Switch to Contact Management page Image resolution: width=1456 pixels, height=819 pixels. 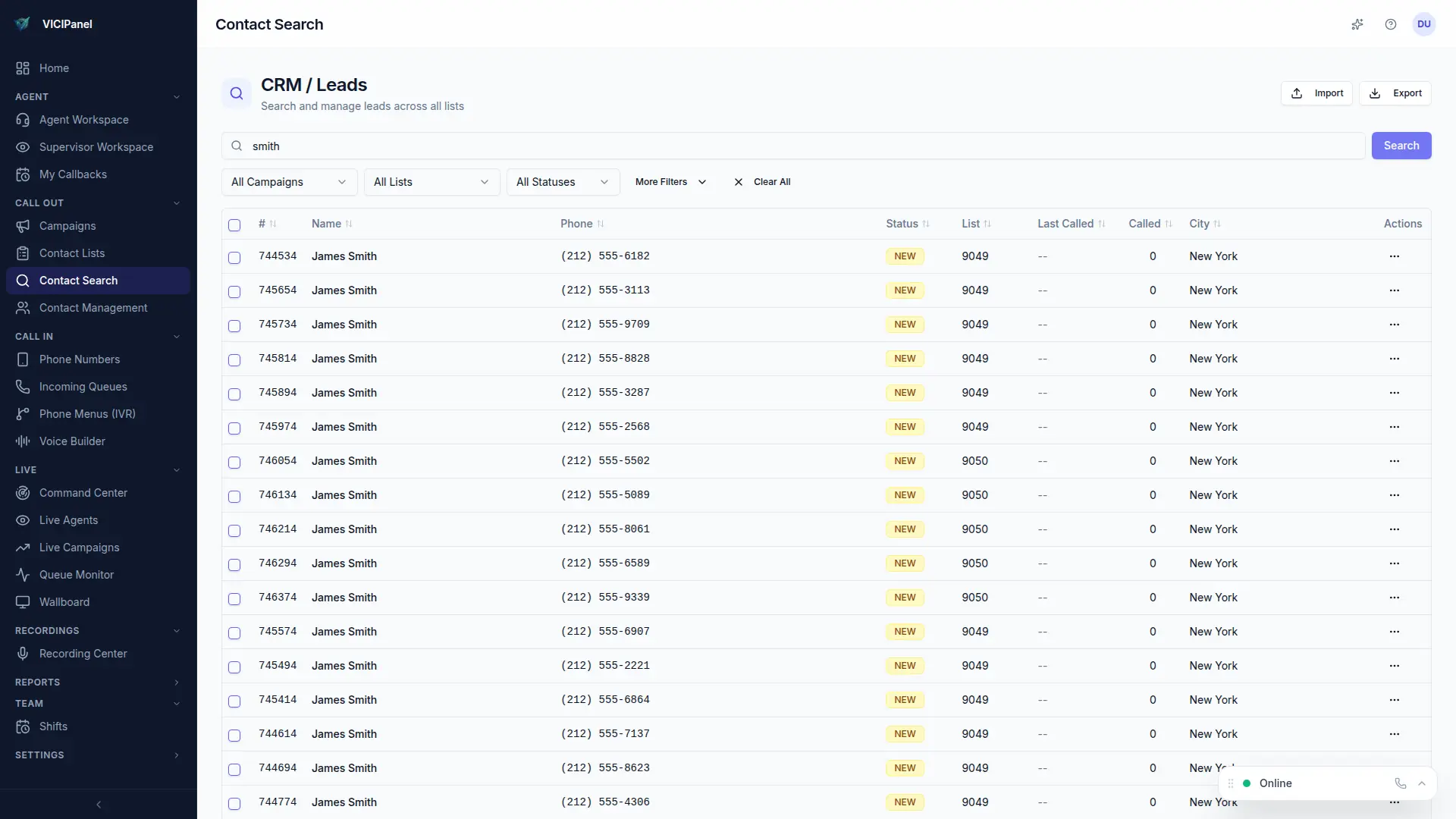[93, 307]
